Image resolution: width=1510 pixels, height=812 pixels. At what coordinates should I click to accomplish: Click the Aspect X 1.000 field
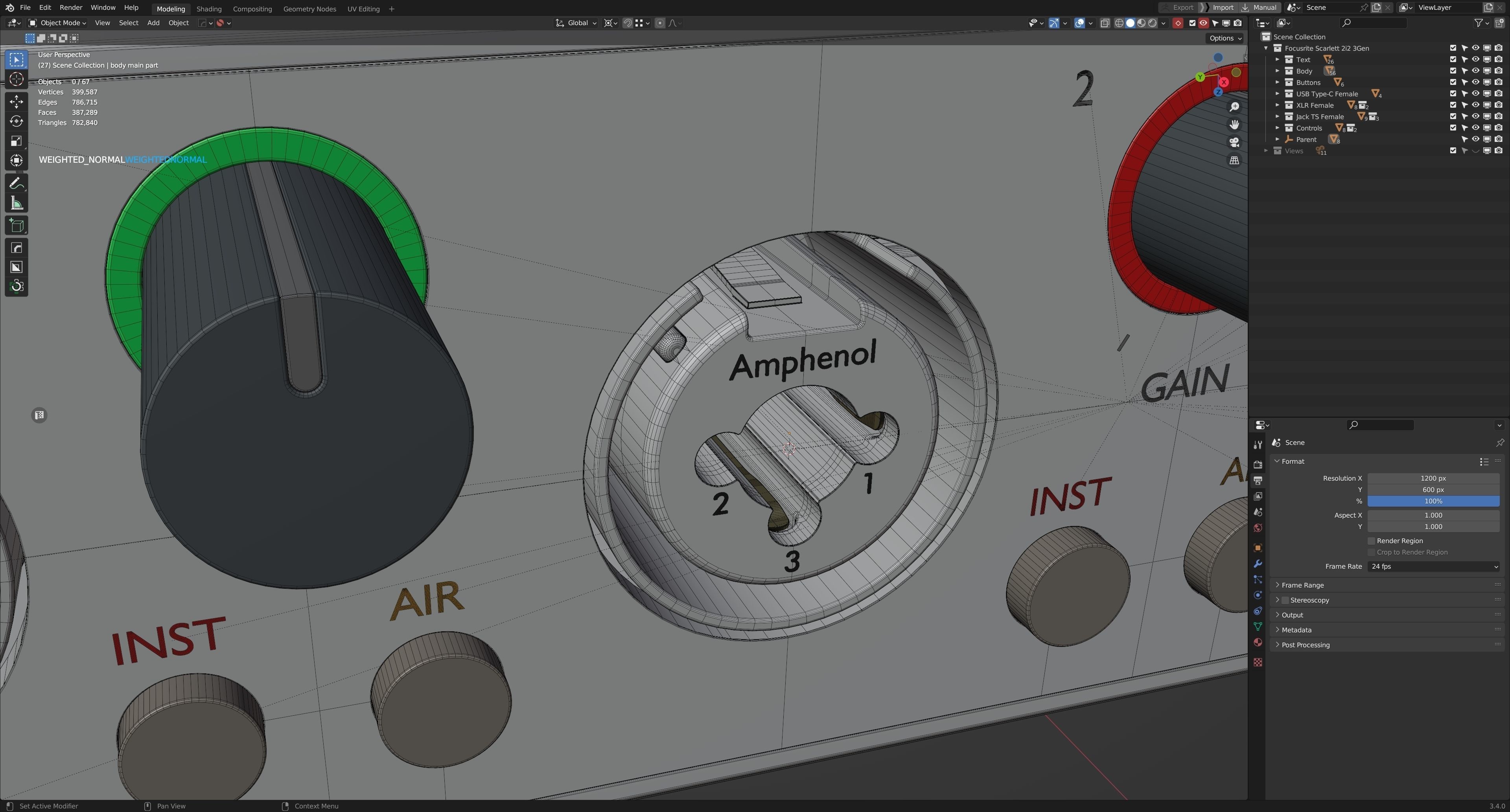tap(1433, 515)
